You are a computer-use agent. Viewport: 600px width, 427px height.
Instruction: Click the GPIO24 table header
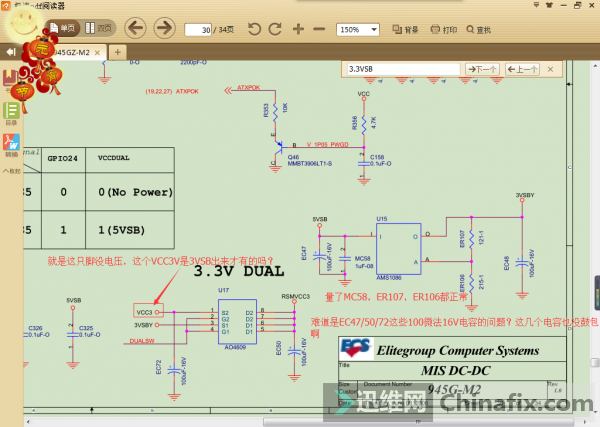point(62,158)
